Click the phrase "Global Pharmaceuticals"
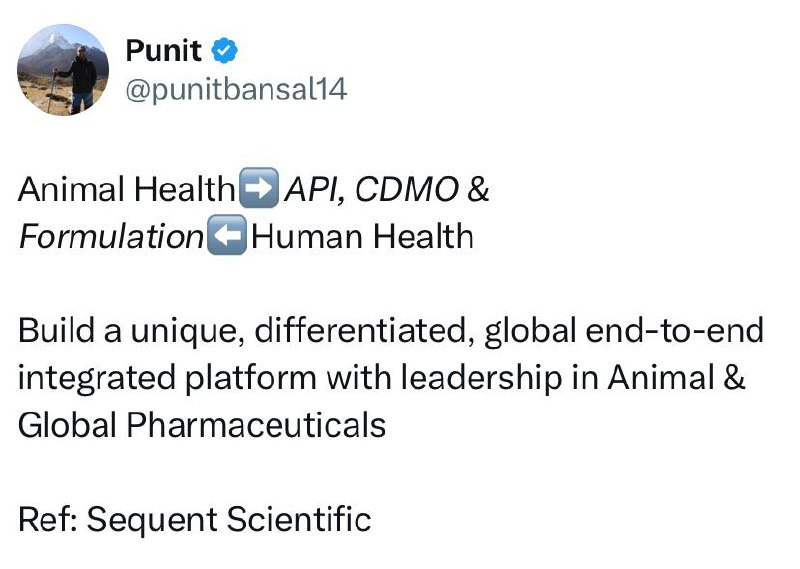800x569 pixels. (x=201, y=425)
